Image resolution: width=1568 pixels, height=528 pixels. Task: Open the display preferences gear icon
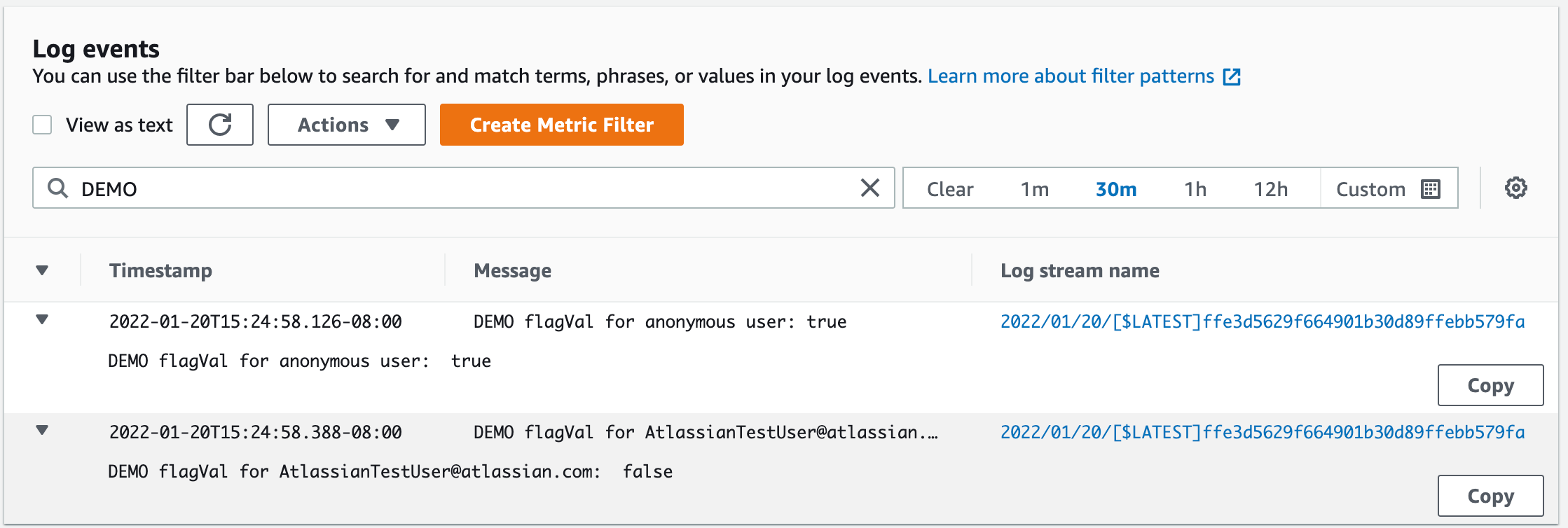[1515, 188]
